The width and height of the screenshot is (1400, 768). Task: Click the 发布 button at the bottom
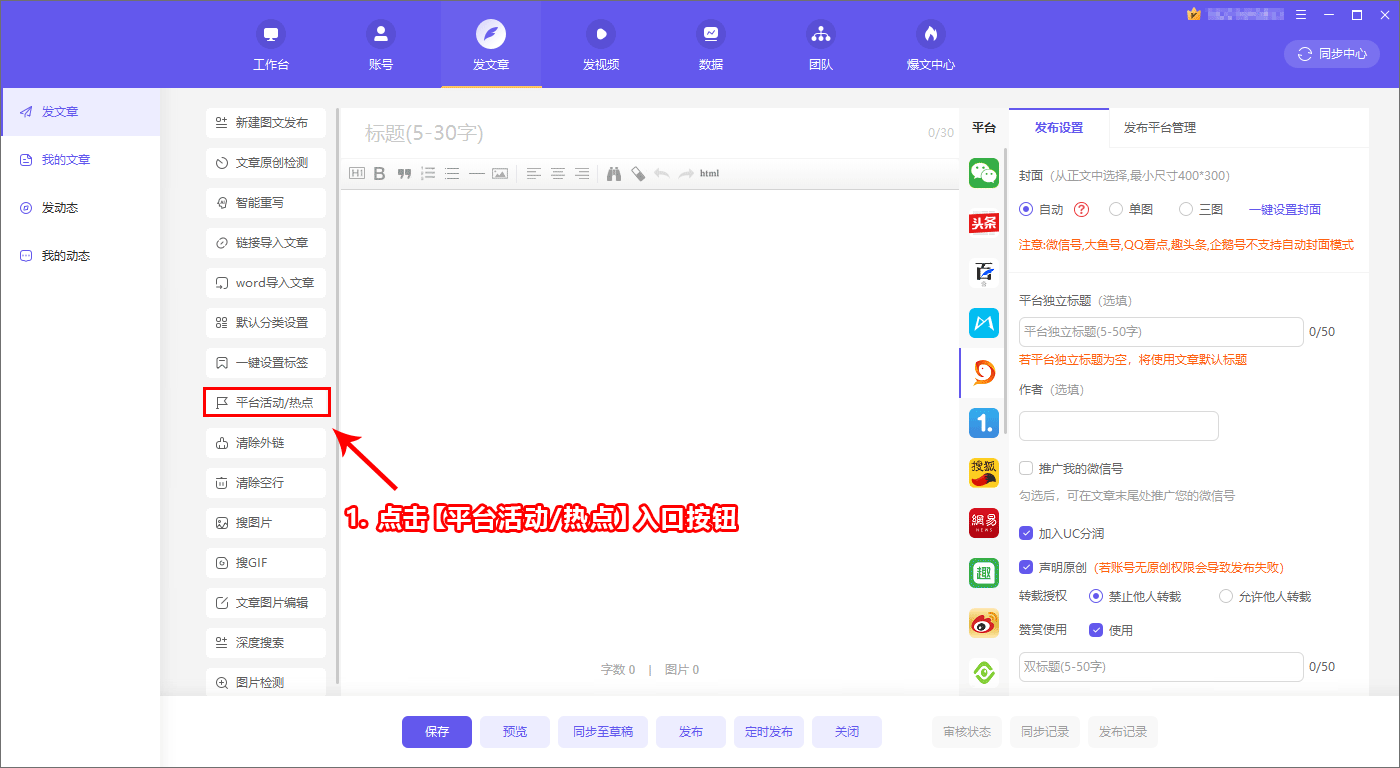[690, 731]
